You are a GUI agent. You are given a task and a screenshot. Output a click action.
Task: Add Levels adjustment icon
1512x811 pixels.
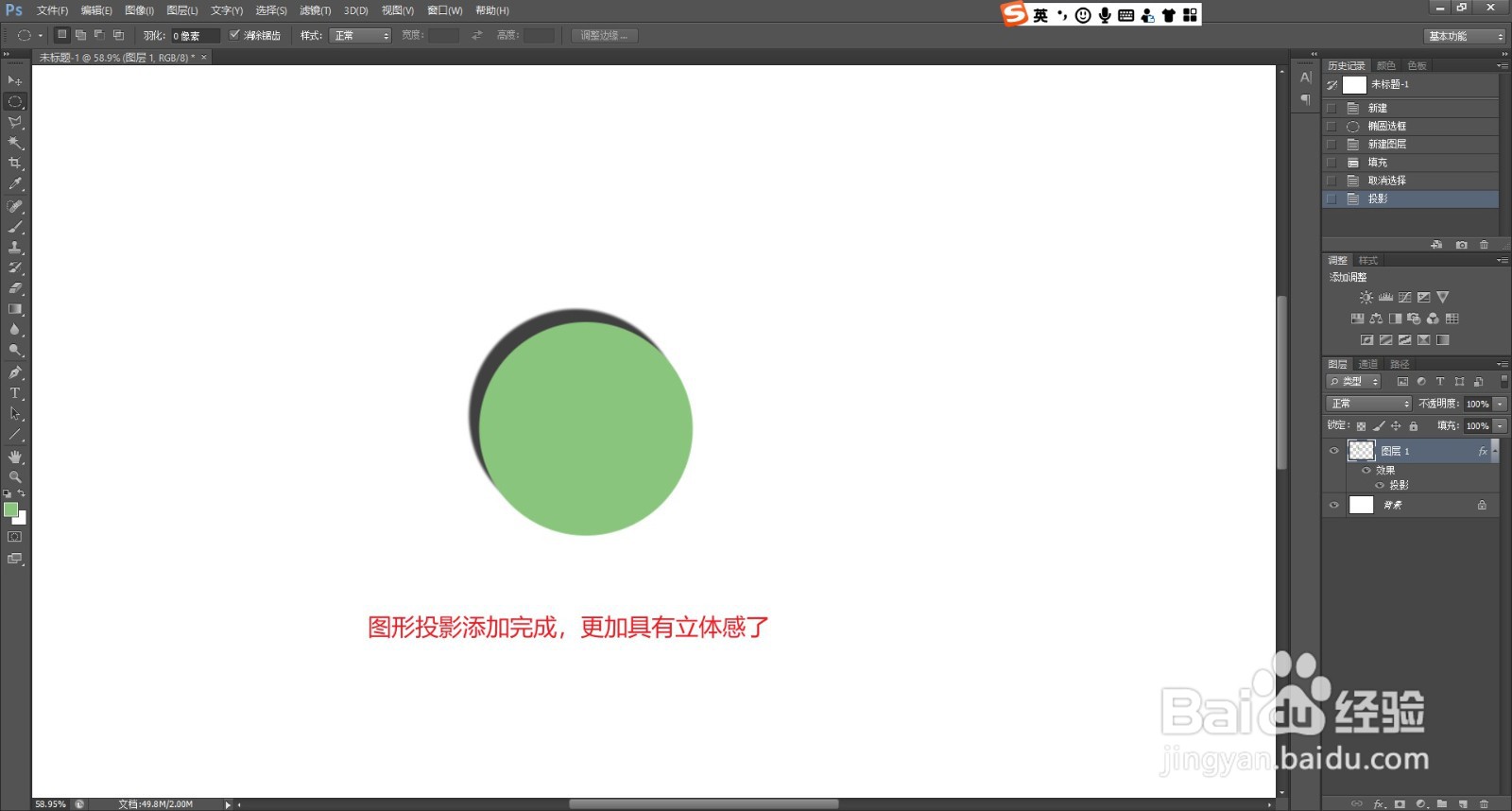1385,297
